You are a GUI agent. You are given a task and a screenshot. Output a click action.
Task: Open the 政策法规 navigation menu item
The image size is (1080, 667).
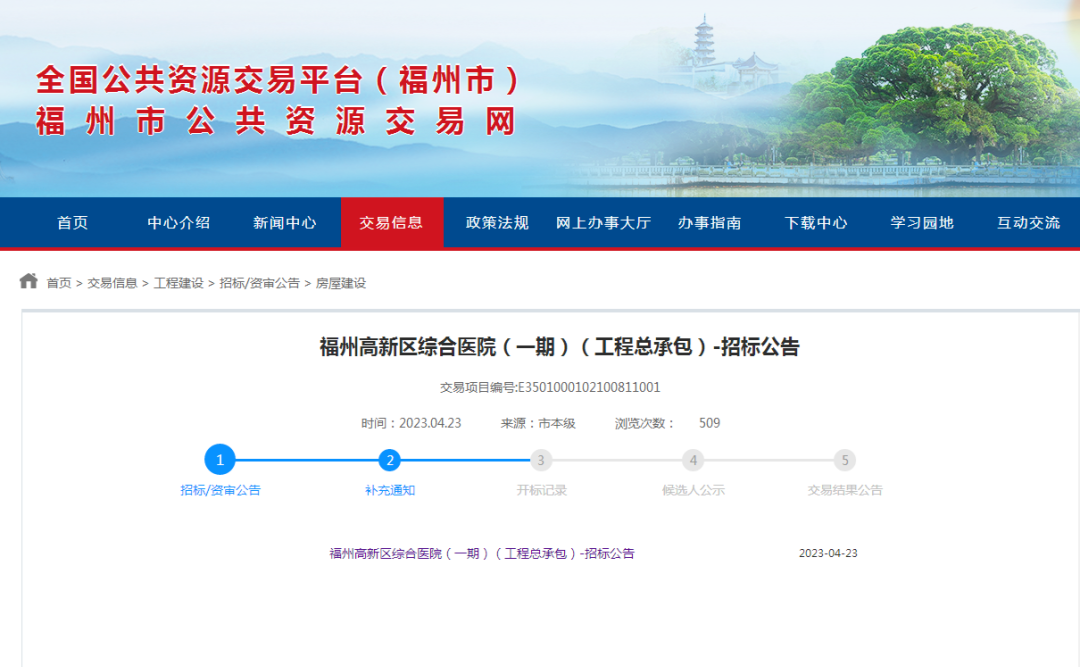(x=494, y=223)
